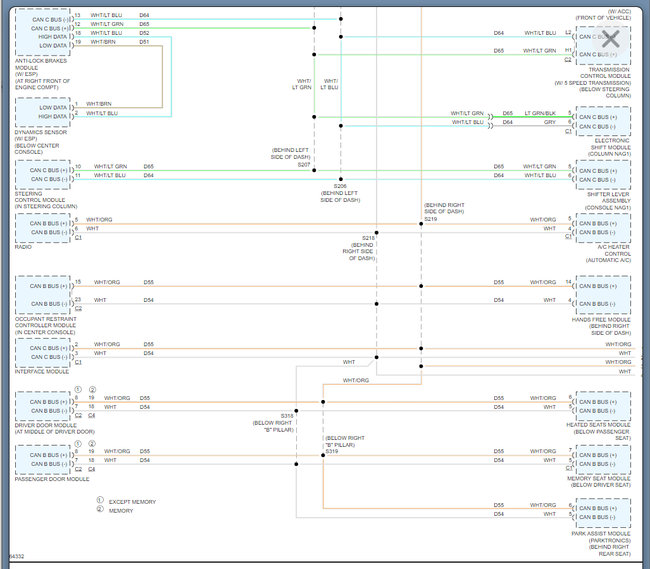Click the DYNAMICS SENSOR label
This screenshot has width=650, height=569.
point(41,132)
